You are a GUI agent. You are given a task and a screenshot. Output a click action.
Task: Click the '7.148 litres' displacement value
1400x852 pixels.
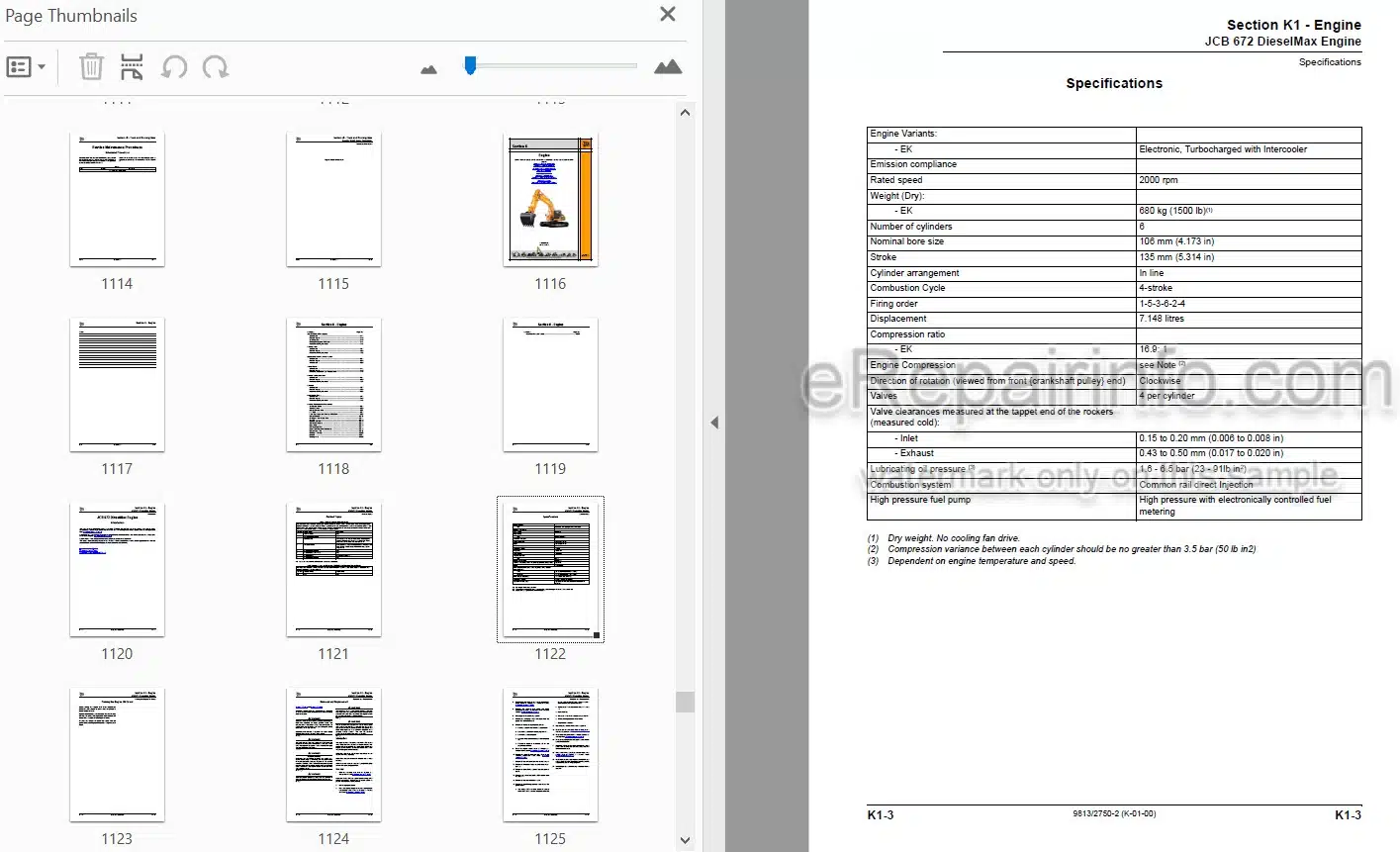click(1162, 319)
